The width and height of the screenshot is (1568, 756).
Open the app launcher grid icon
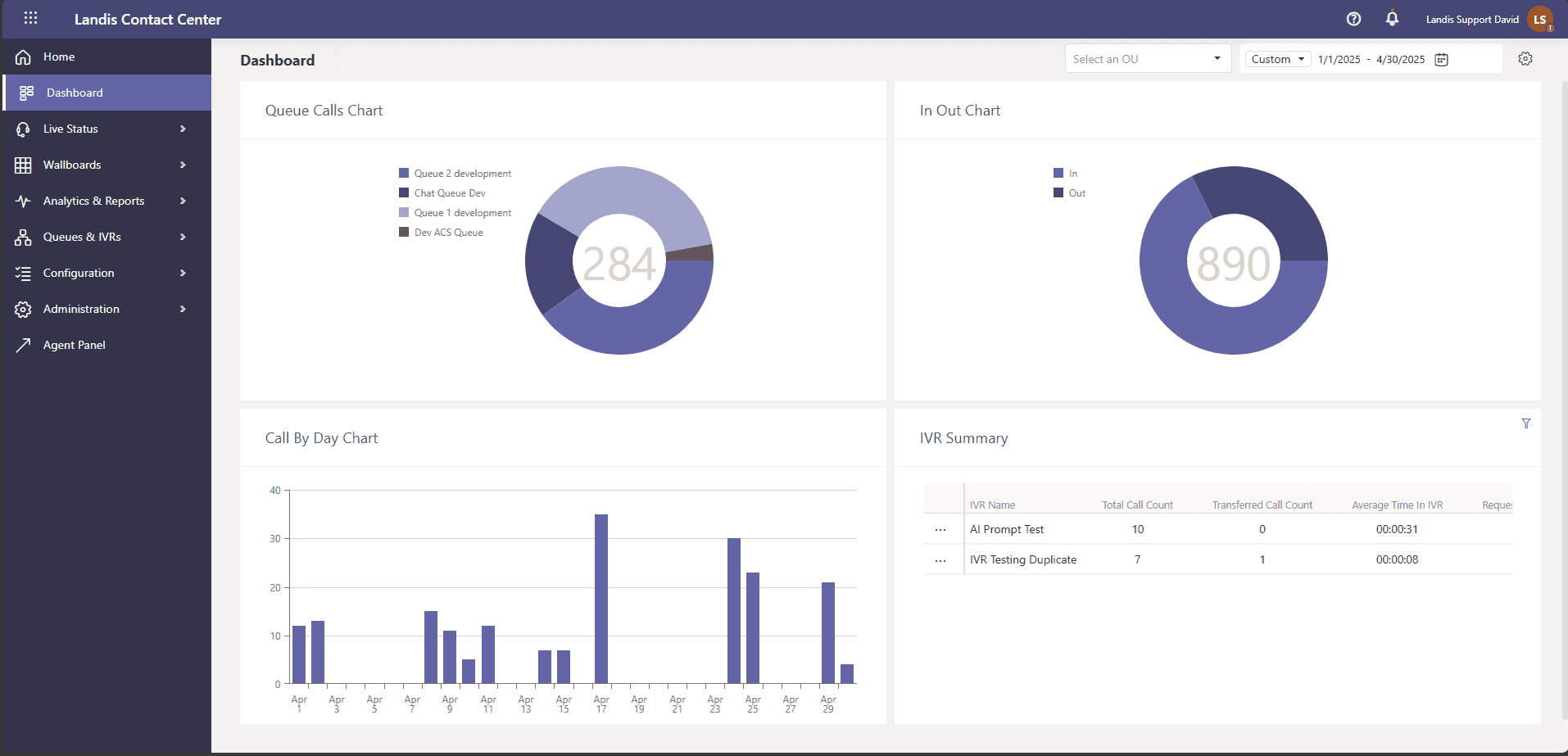pos(30,18)
